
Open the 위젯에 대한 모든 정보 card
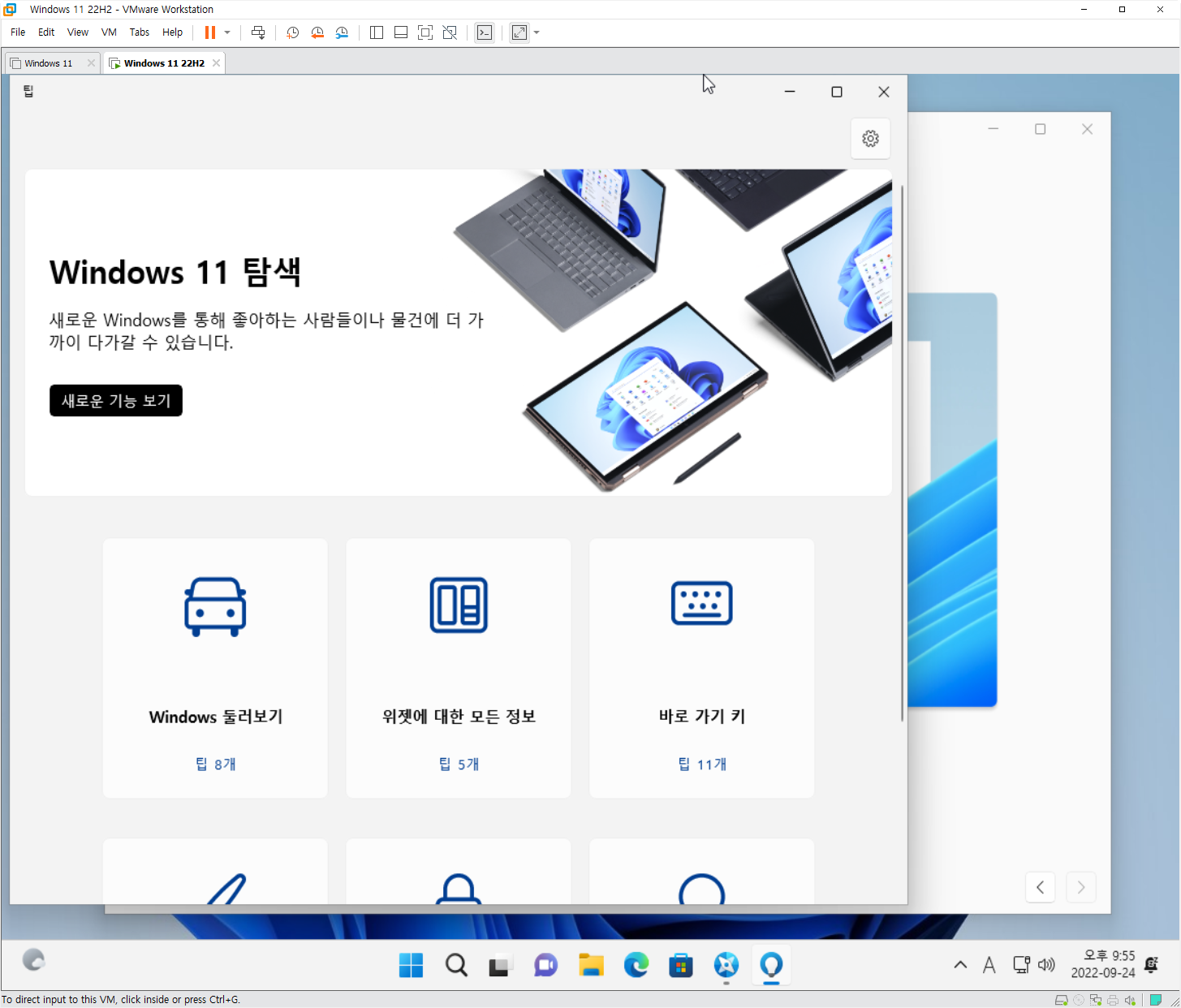click(x=459, y=668)
